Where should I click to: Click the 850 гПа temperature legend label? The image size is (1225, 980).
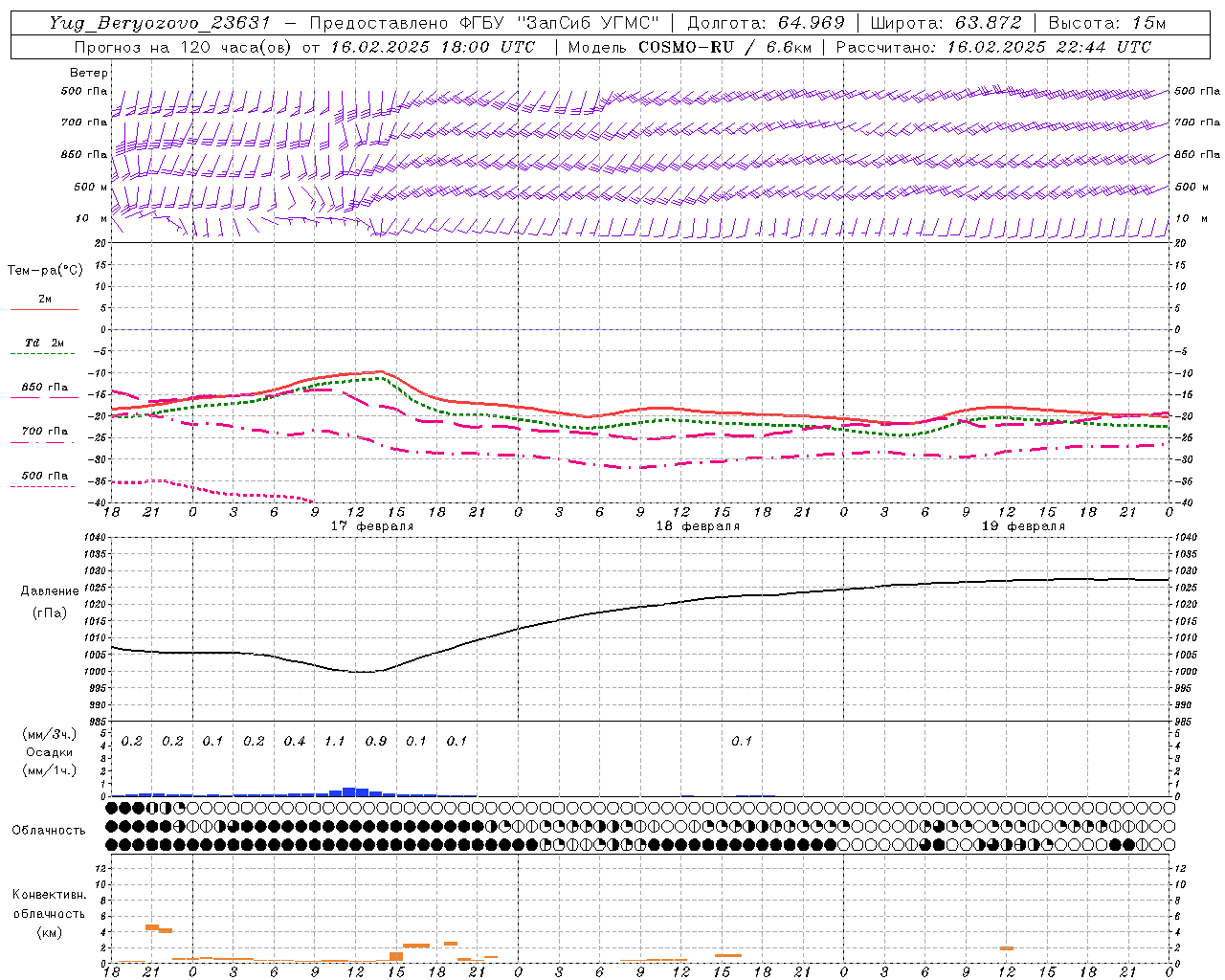45,388
